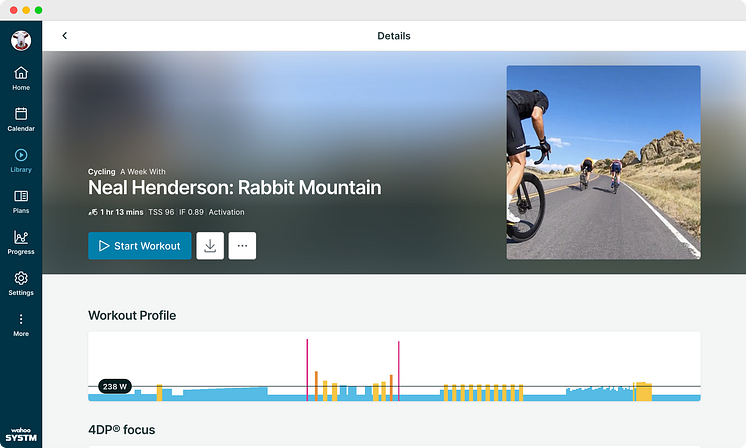Click the Workout Profile heading

pyautogui.click(x=132, y=315)
